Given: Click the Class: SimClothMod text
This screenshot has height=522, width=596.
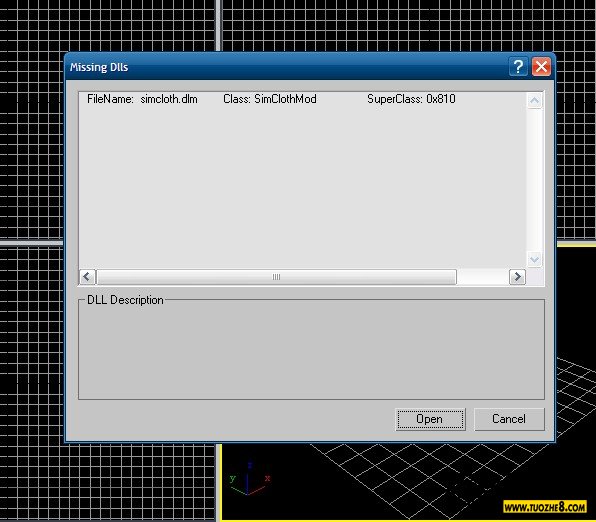Looking at the screenshot, I should click(x=269, y=99).
